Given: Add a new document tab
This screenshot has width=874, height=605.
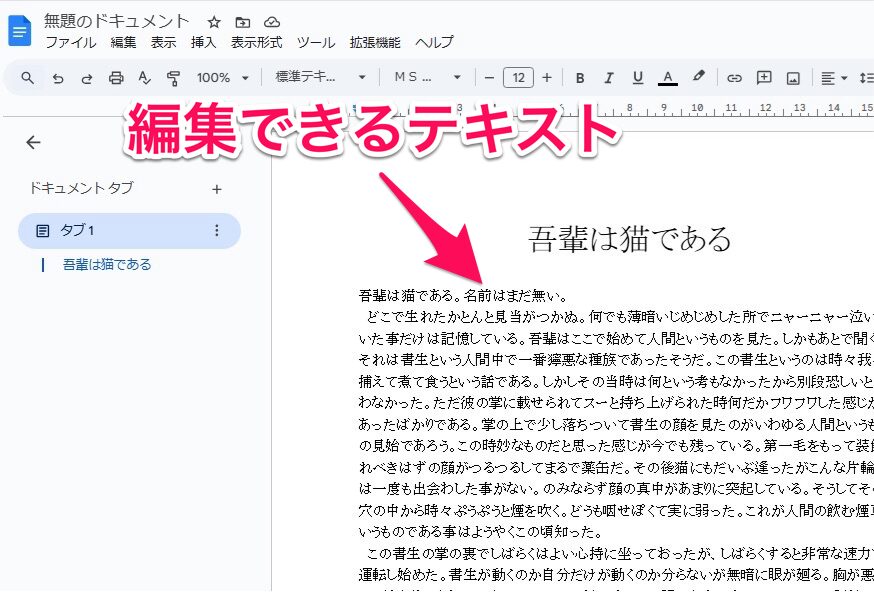Looking at the screenshot, I should coord(217,188).
